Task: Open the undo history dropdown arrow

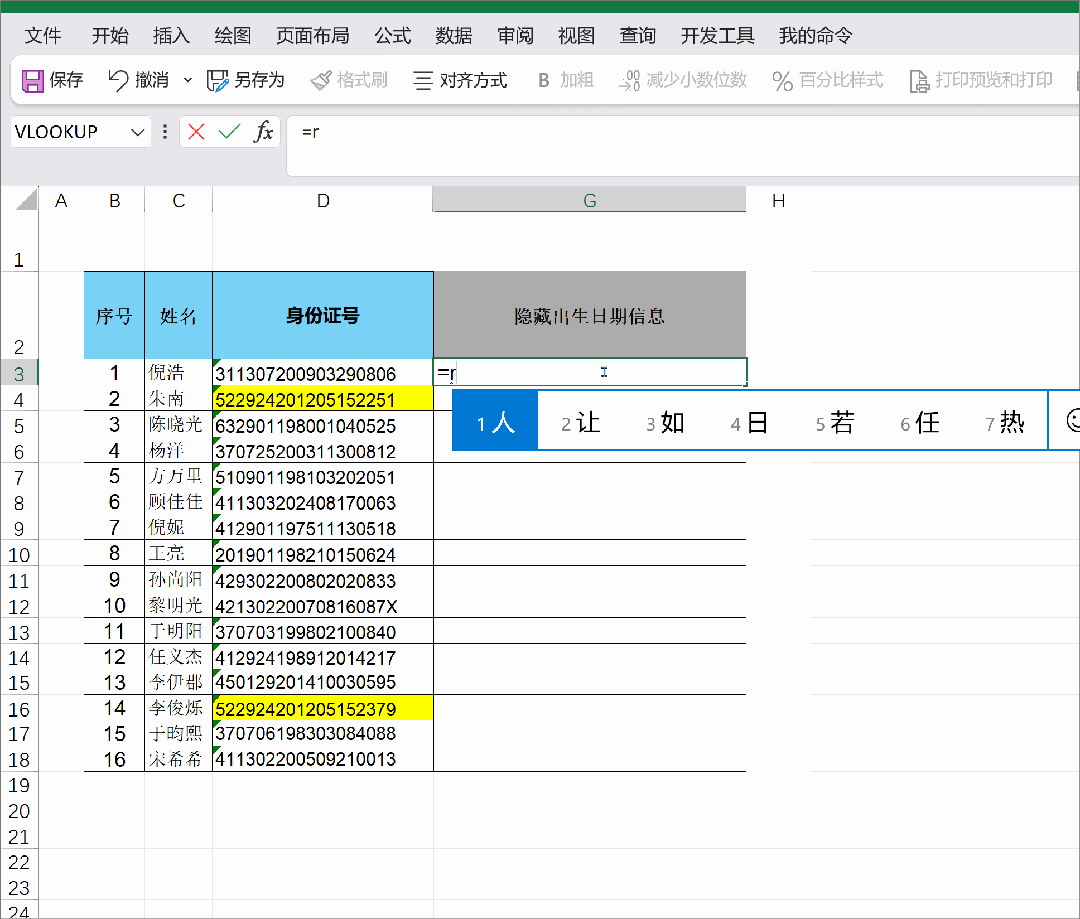Action: click(x=187, y=80)
